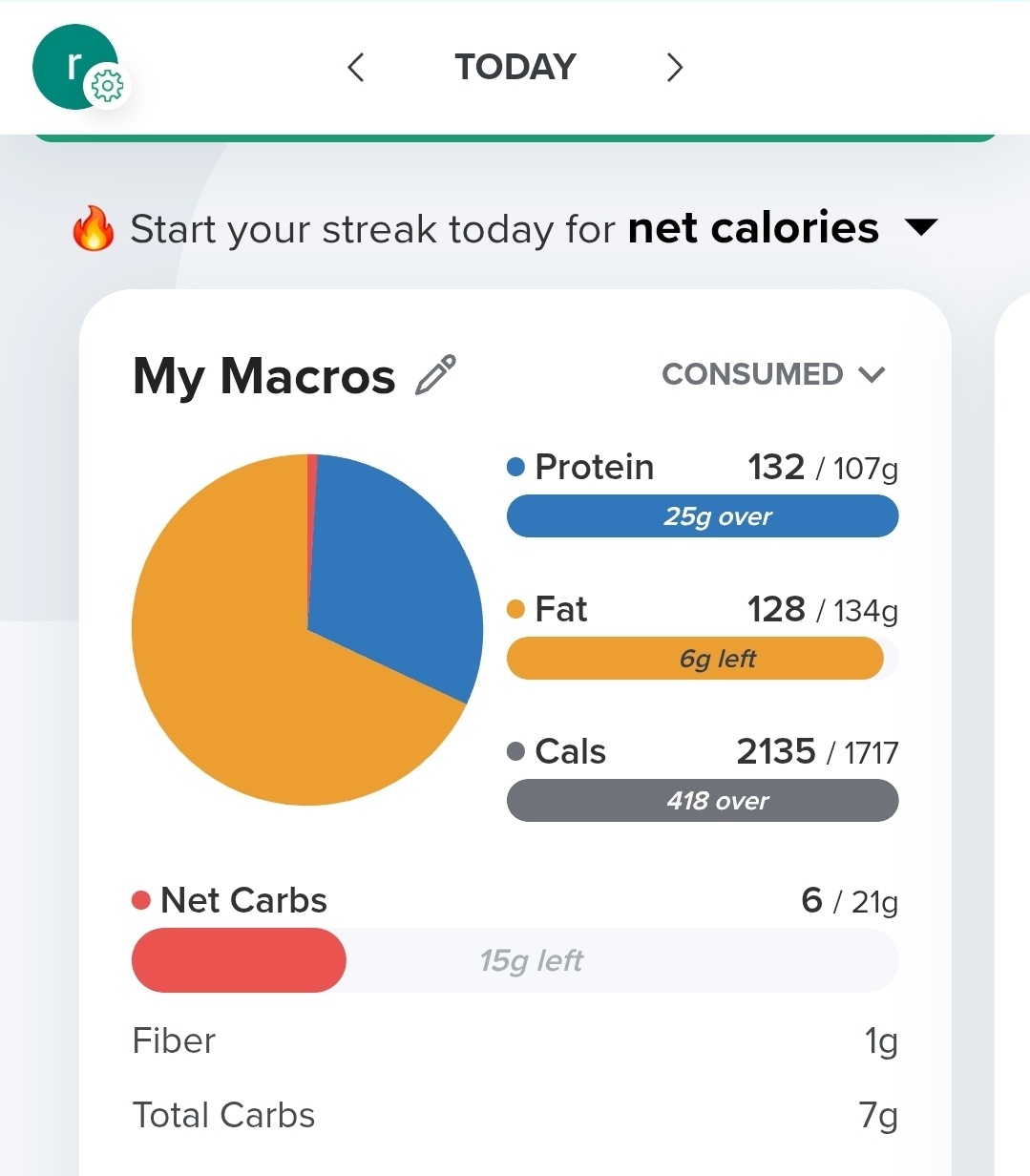Tap Cals 418 over progress bar
Viewport: 1030px width, 1176px height.
(x=703, y=801)
